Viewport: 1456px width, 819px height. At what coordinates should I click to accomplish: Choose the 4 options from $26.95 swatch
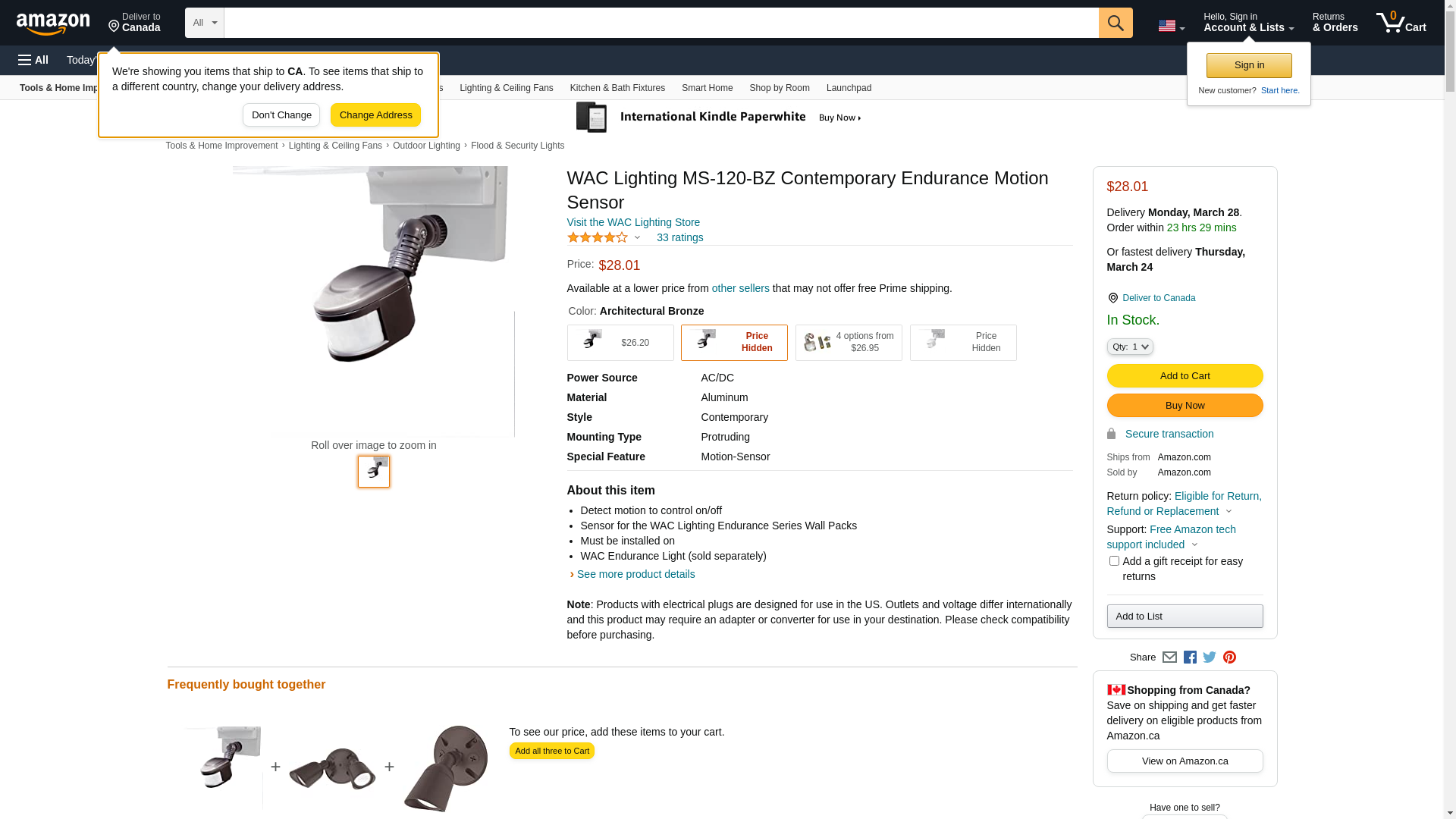coord(849,343)
